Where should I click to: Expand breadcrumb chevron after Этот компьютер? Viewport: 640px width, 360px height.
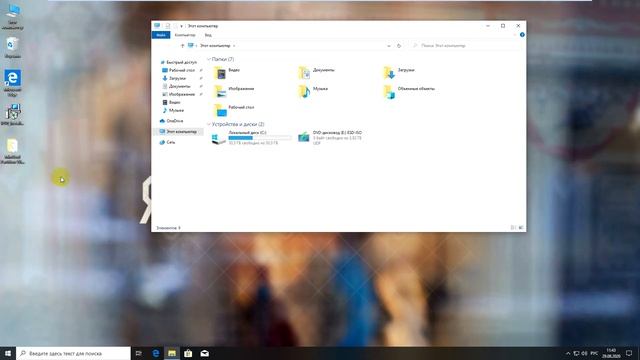pos(234,46)
